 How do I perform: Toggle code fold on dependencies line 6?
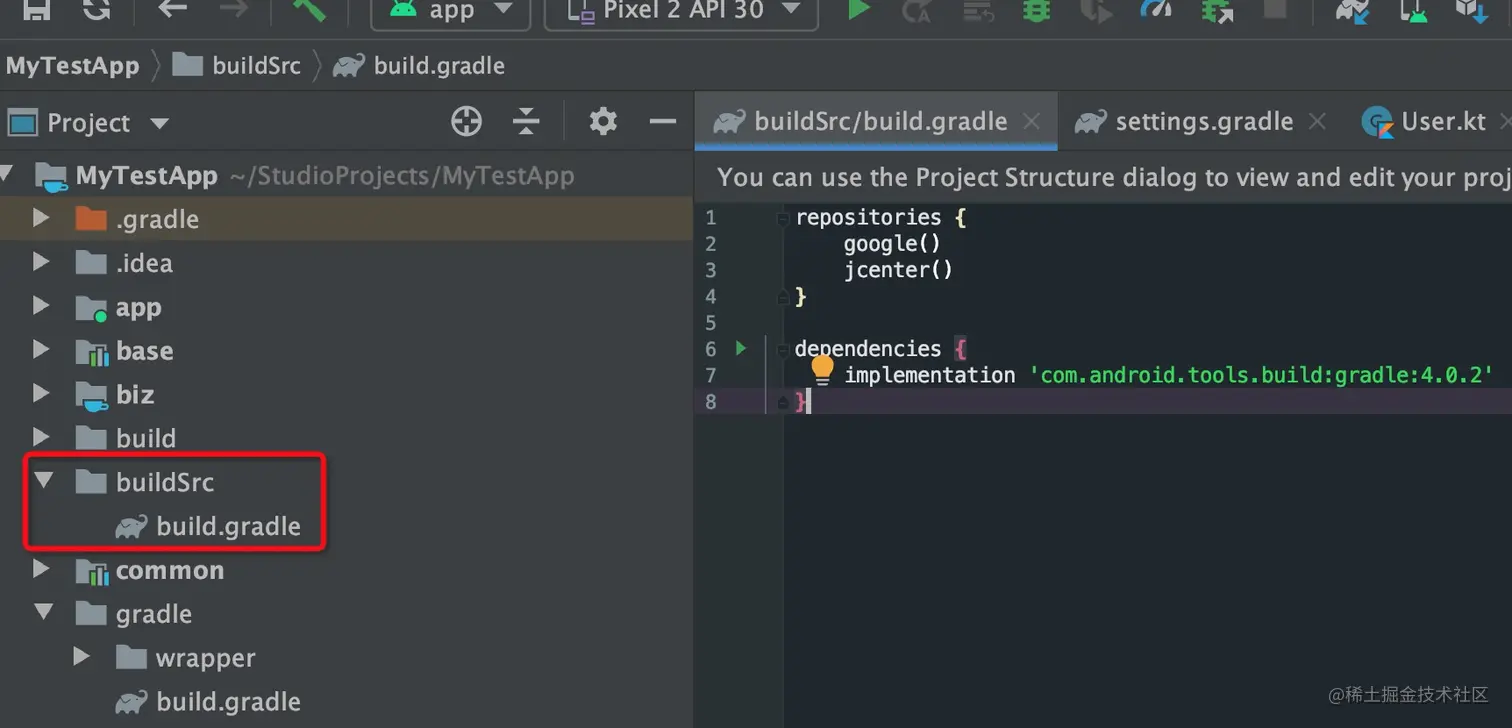[x=784, y=349]
